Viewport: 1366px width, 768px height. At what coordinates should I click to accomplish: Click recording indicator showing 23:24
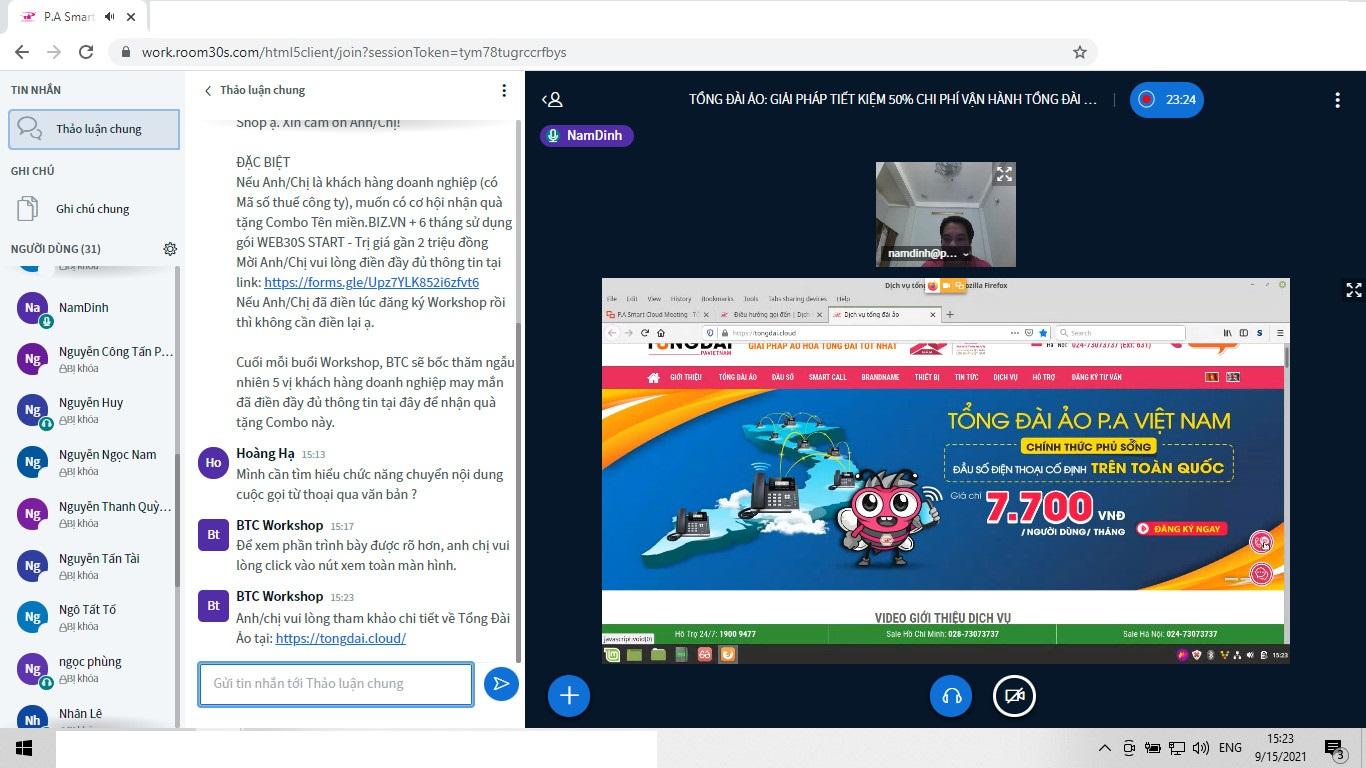point(1167,99)
